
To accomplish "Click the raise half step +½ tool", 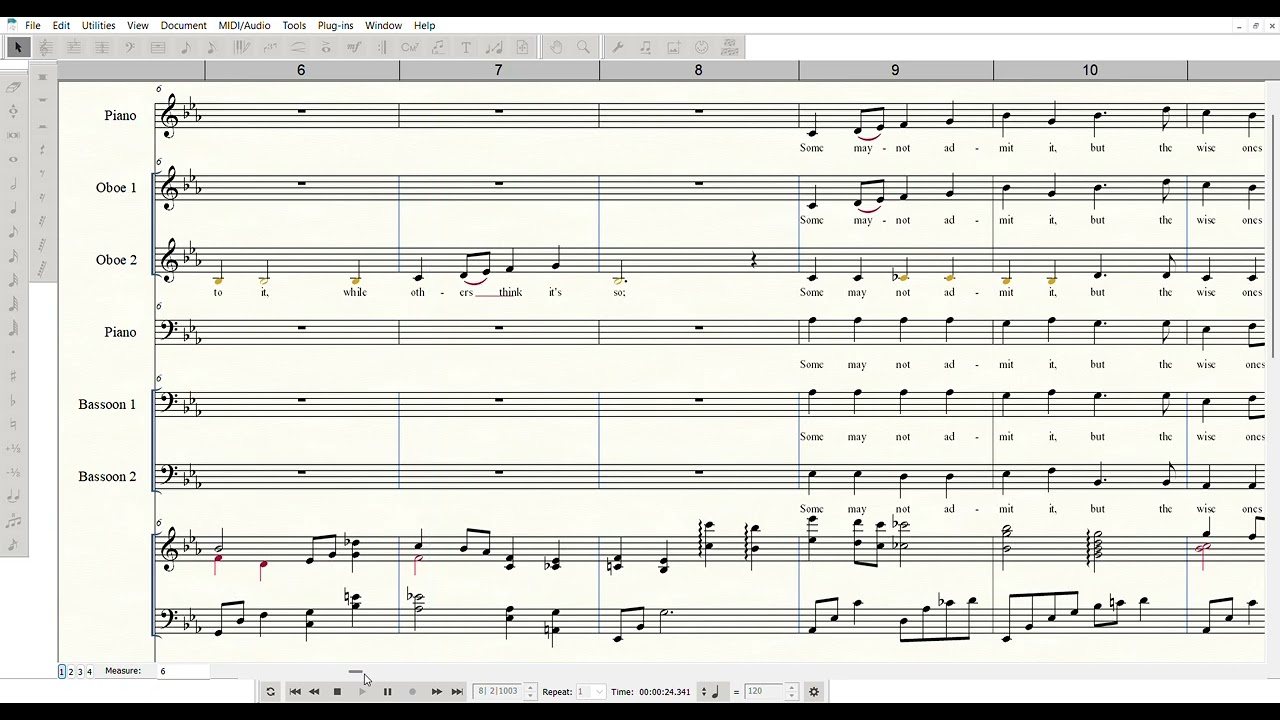I will (x=14, y=448).
